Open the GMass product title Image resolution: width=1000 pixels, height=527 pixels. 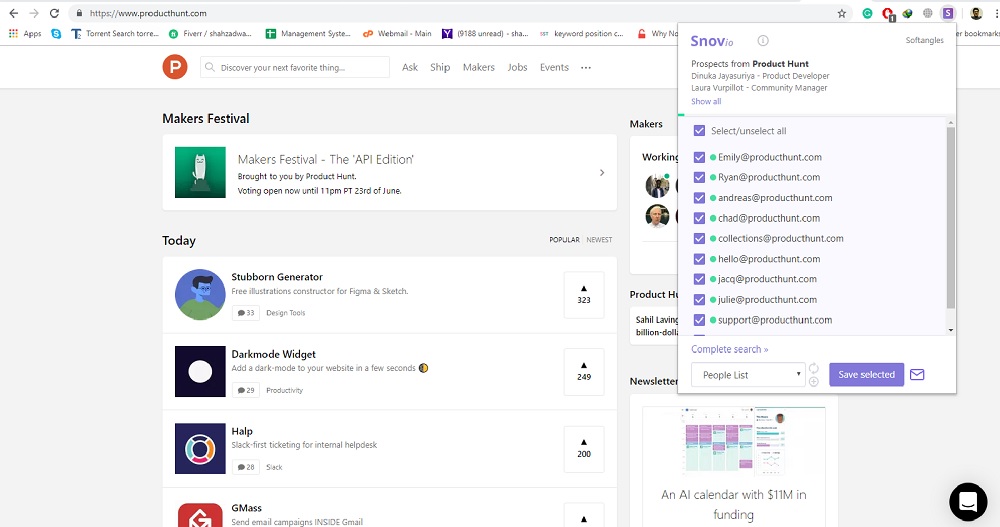tap(246, 508)
